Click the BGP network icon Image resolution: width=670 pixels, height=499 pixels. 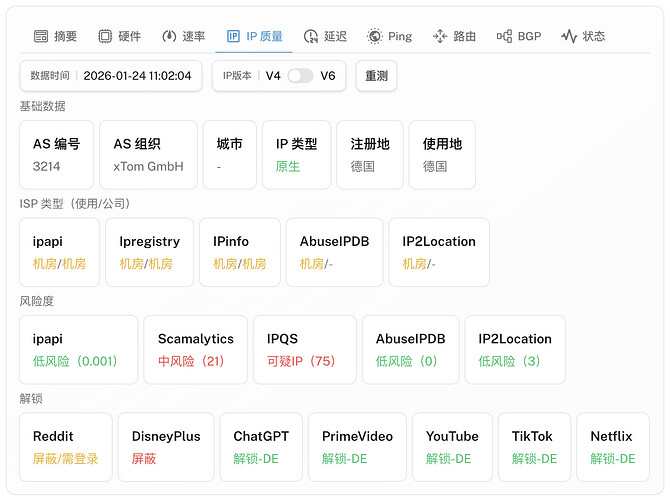505,36
